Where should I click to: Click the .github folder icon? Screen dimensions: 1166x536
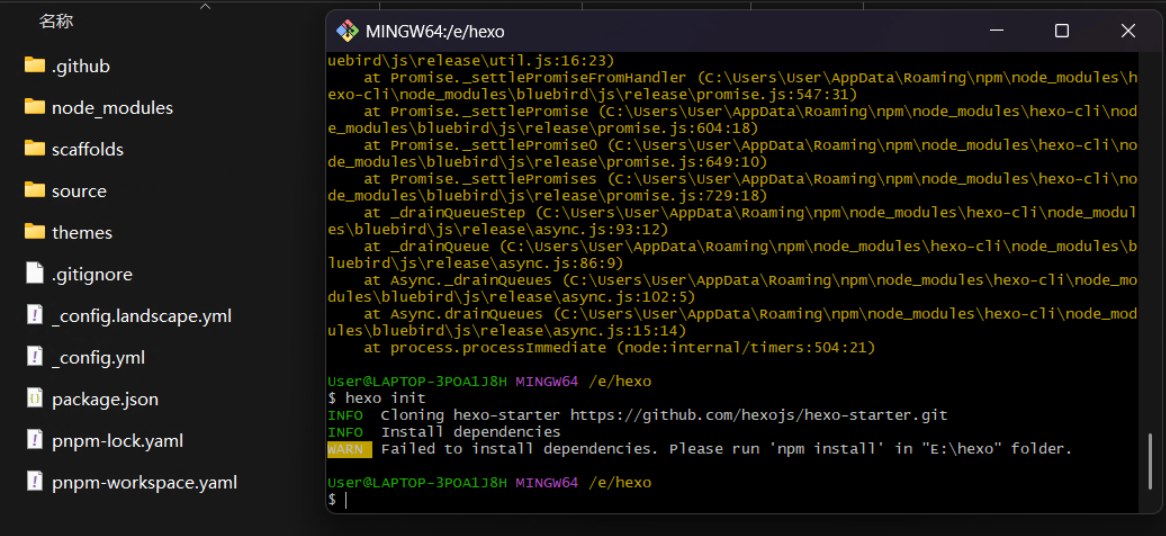tap(34, 65)
